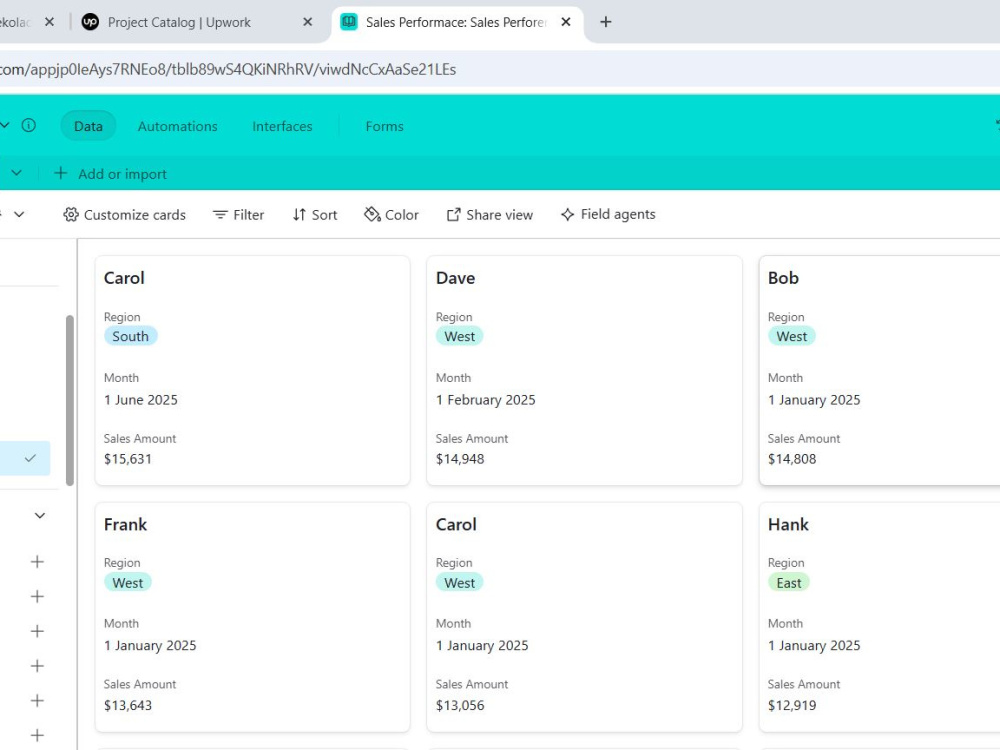This screenshot has width=1000, height=750.
Task: Collapse the sidebar Create section chevron
Action: [x=40, y=515]
